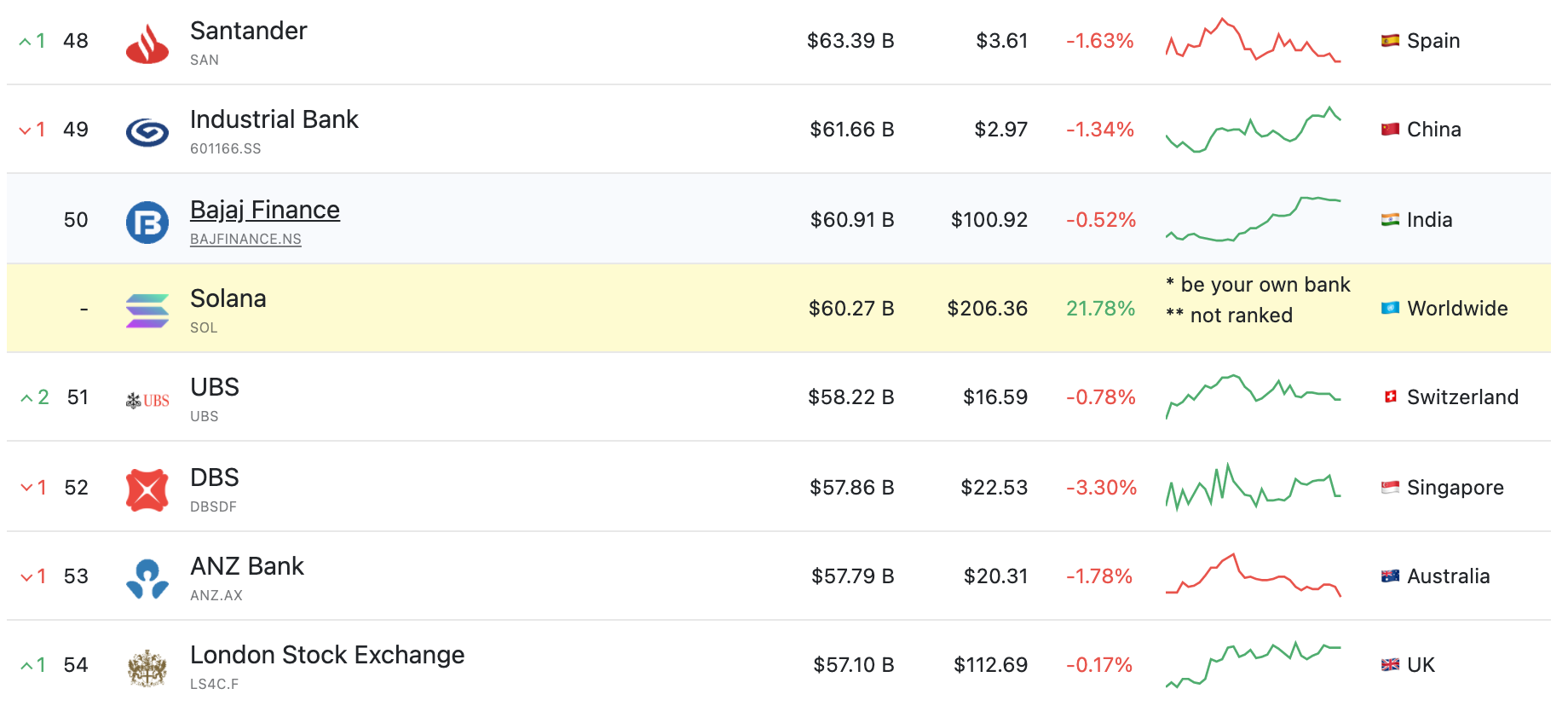Viewport: 1568px width, 706px height.
Task: Click the ANZ Bank blue logo
Action: [147, 579]
